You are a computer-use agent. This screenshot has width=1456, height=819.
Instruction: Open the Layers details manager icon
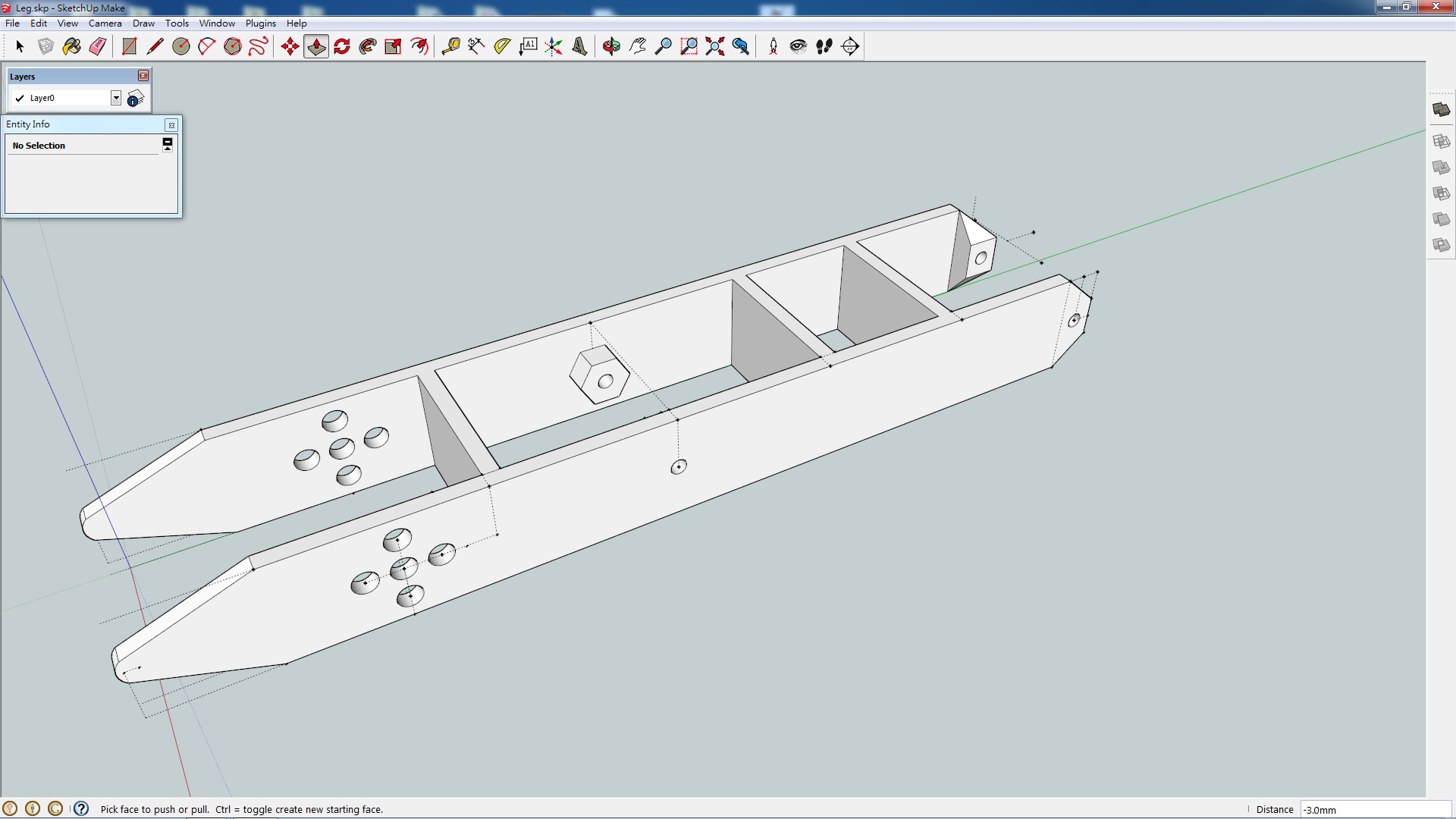pos(136,99)
